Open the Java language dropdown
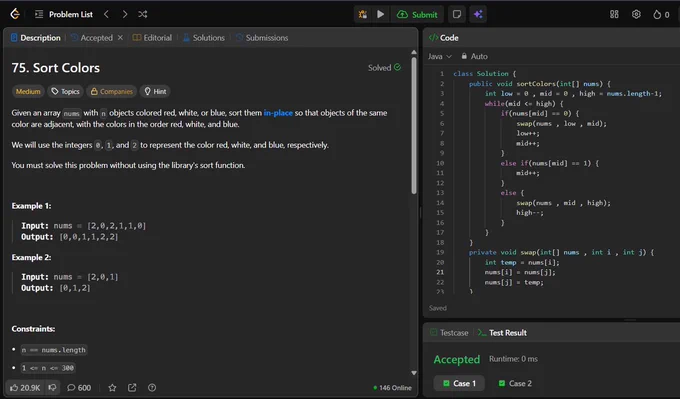The height and width of the screenshot is (399, 680). tap(440, 56)
